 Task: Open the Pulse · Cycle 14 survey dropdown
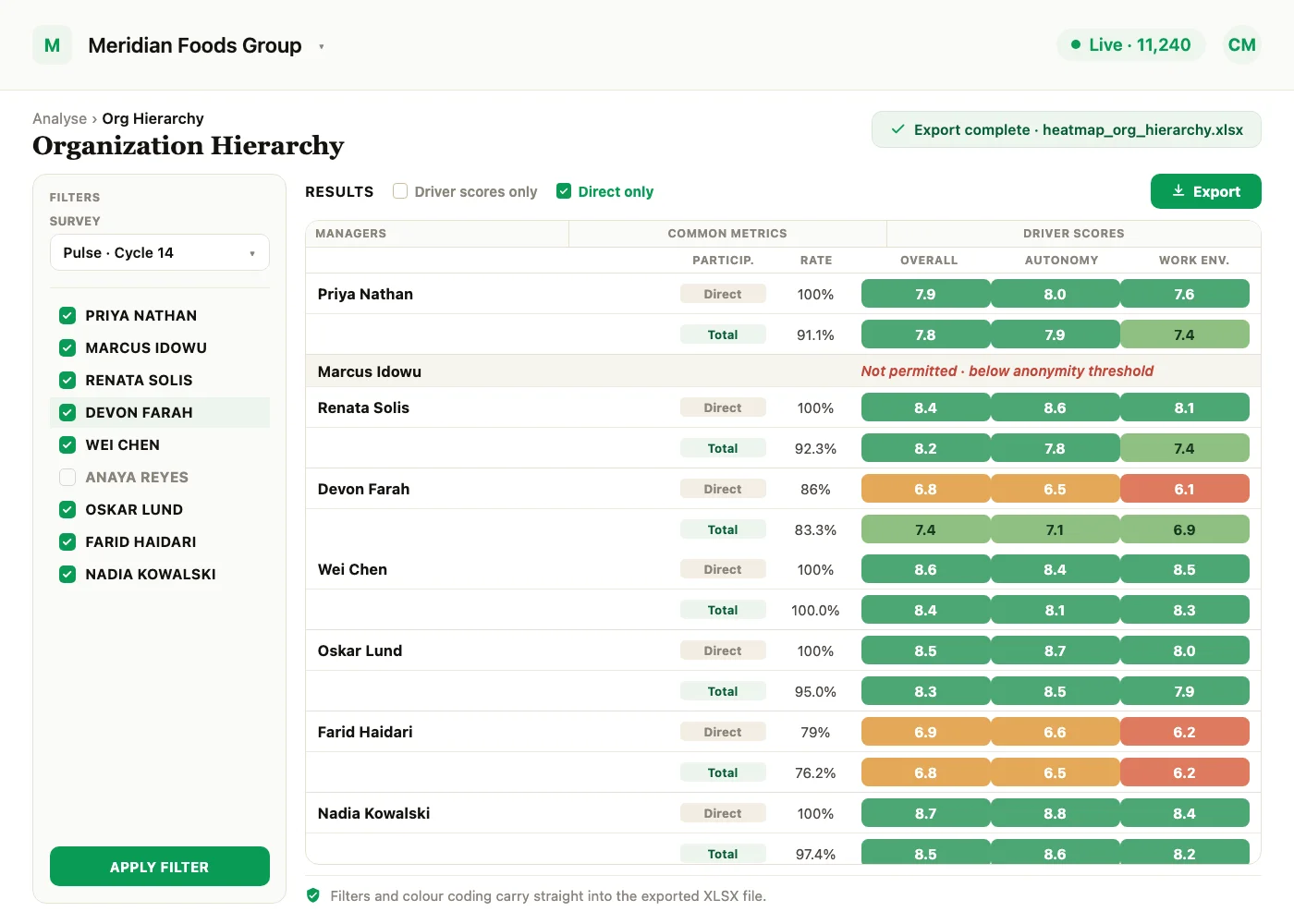click(160, 252)
